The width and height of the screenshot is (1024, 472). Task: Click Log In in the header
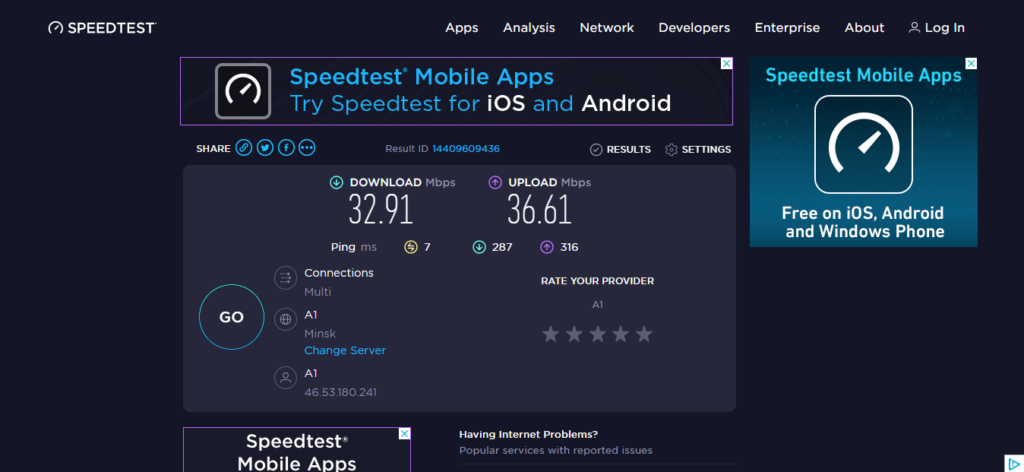(x=936, y=28)
